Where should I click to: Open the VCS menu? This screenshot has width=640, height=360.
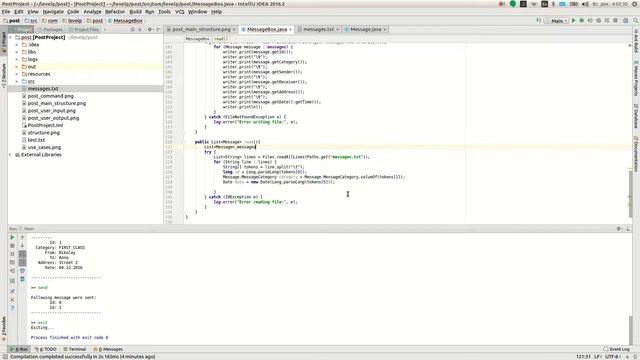click(x=180, y=12)
